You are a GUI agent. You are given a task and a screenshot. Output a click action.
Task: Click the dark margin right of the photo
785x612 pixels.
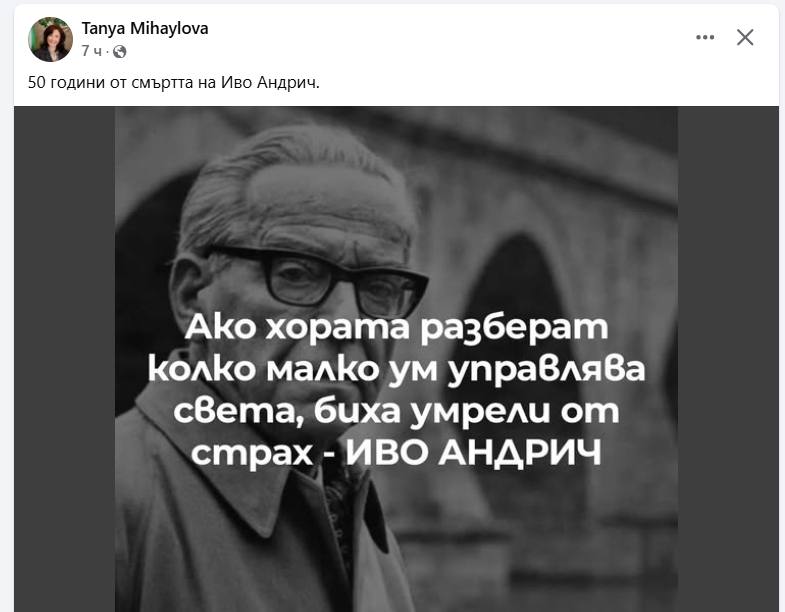[728, 359]
